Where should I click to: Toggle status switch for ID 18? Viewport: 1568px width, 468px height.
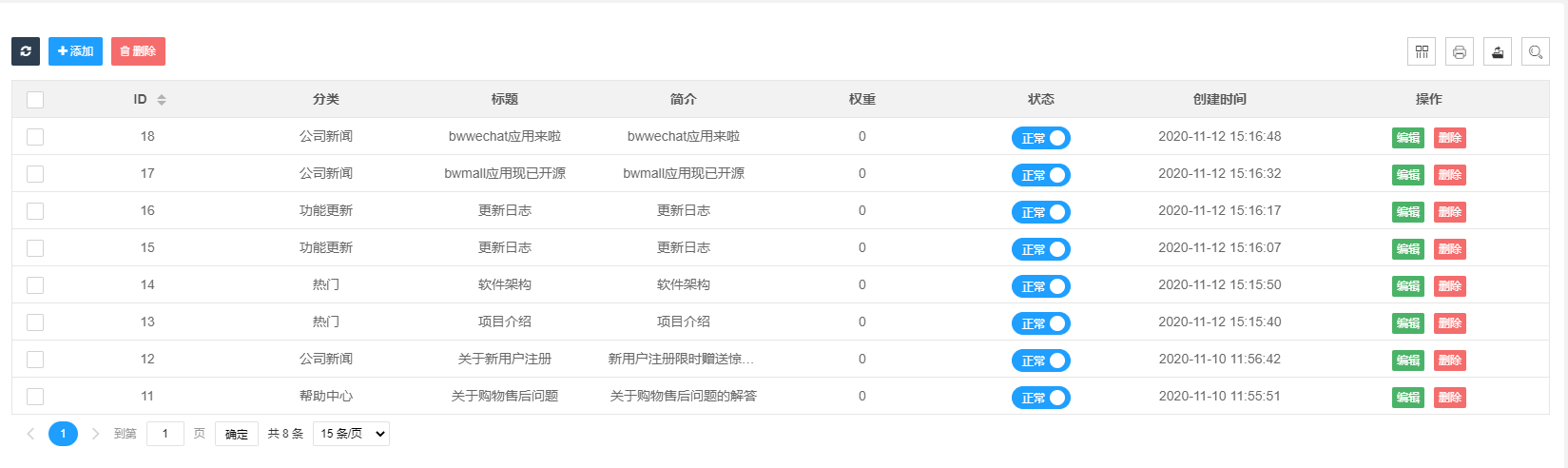coord(1040,138)
